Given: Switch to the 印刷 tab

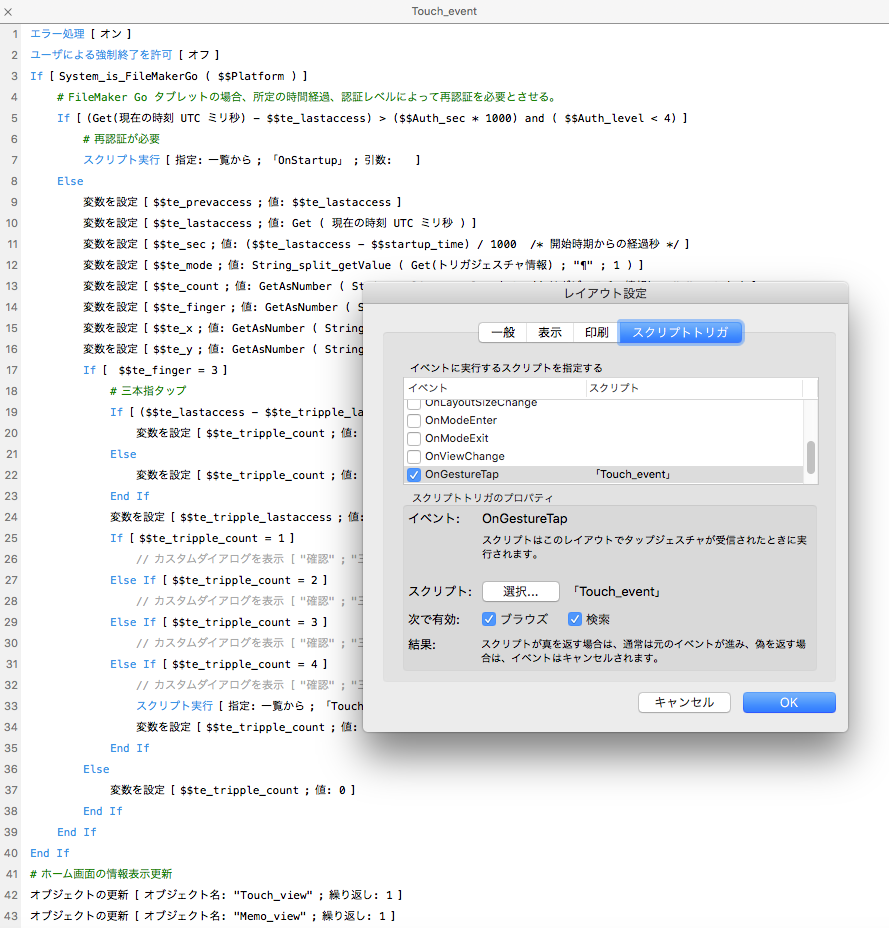Looking at the screenshot, I should tap(596, 333).
